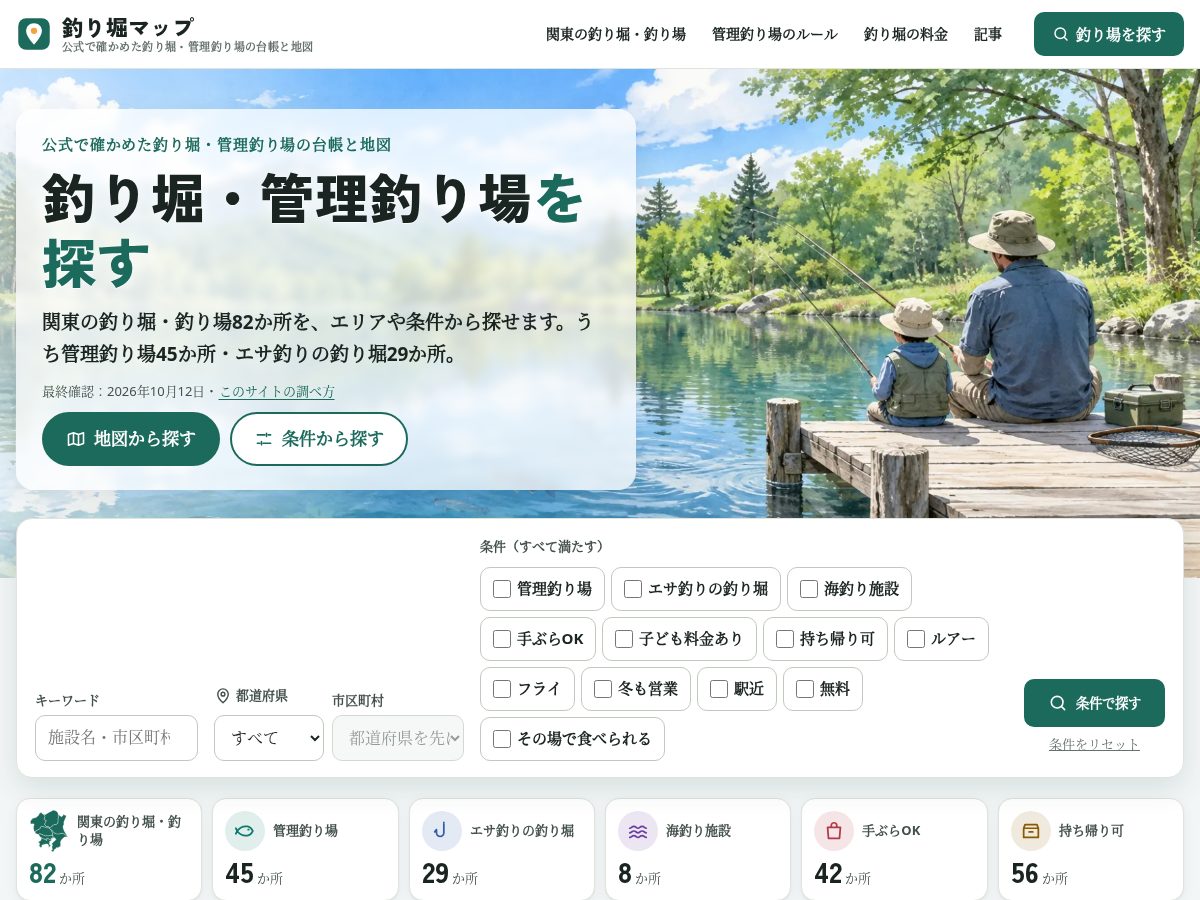This screenshot has width=1200, height=900.
Task: Toggle the ルアー checkbox
Action: [916, 639]
